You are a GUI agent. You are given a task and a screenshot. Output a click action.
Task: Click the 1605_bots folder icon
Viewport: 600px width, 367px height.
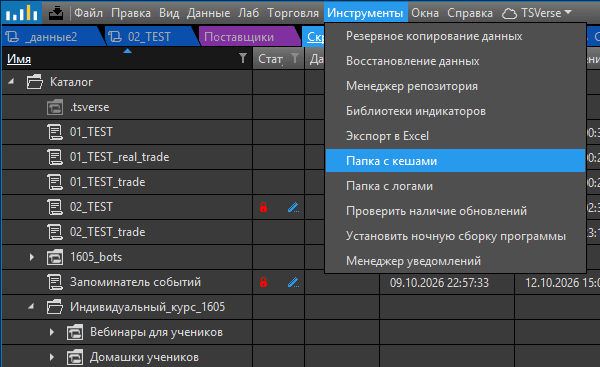(x=55, y=257)
